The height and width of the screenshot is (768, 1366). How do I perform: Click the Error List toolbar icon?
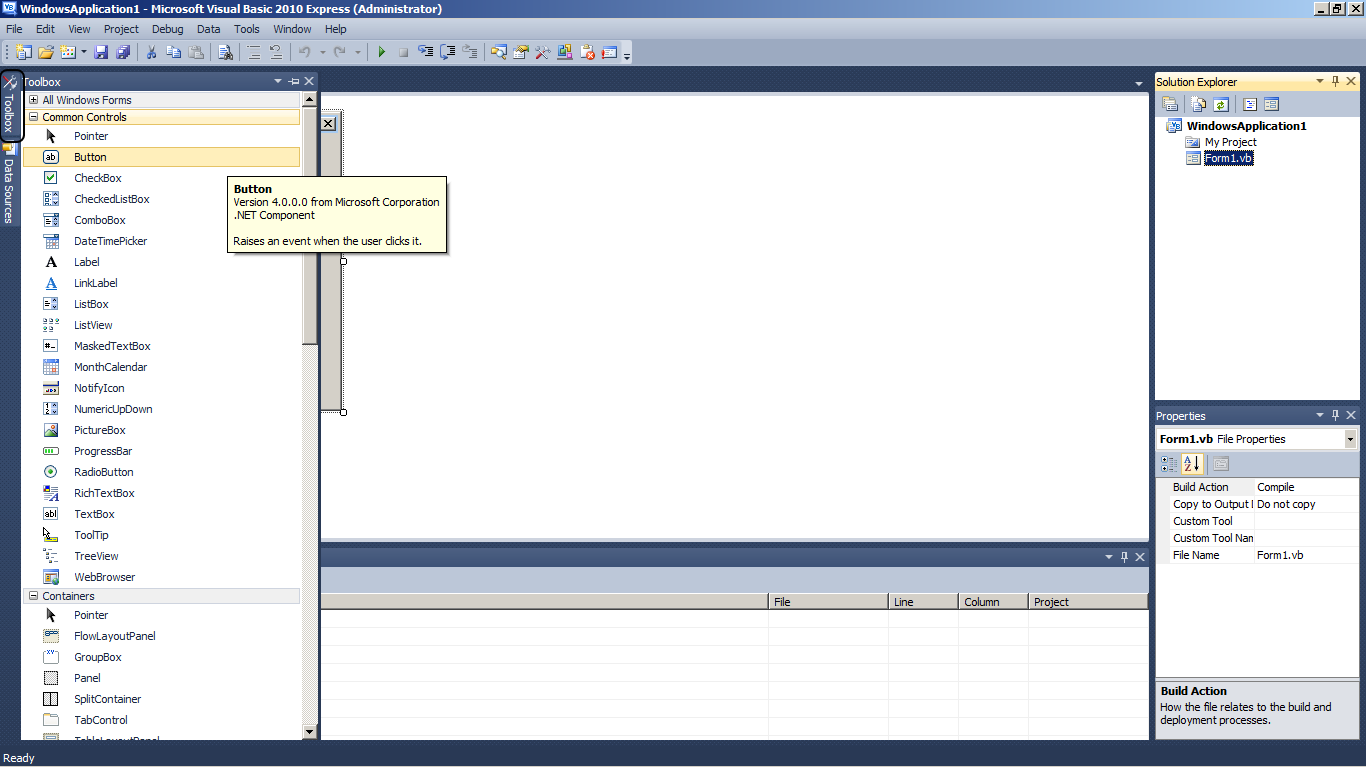click(x=587, y=52)
